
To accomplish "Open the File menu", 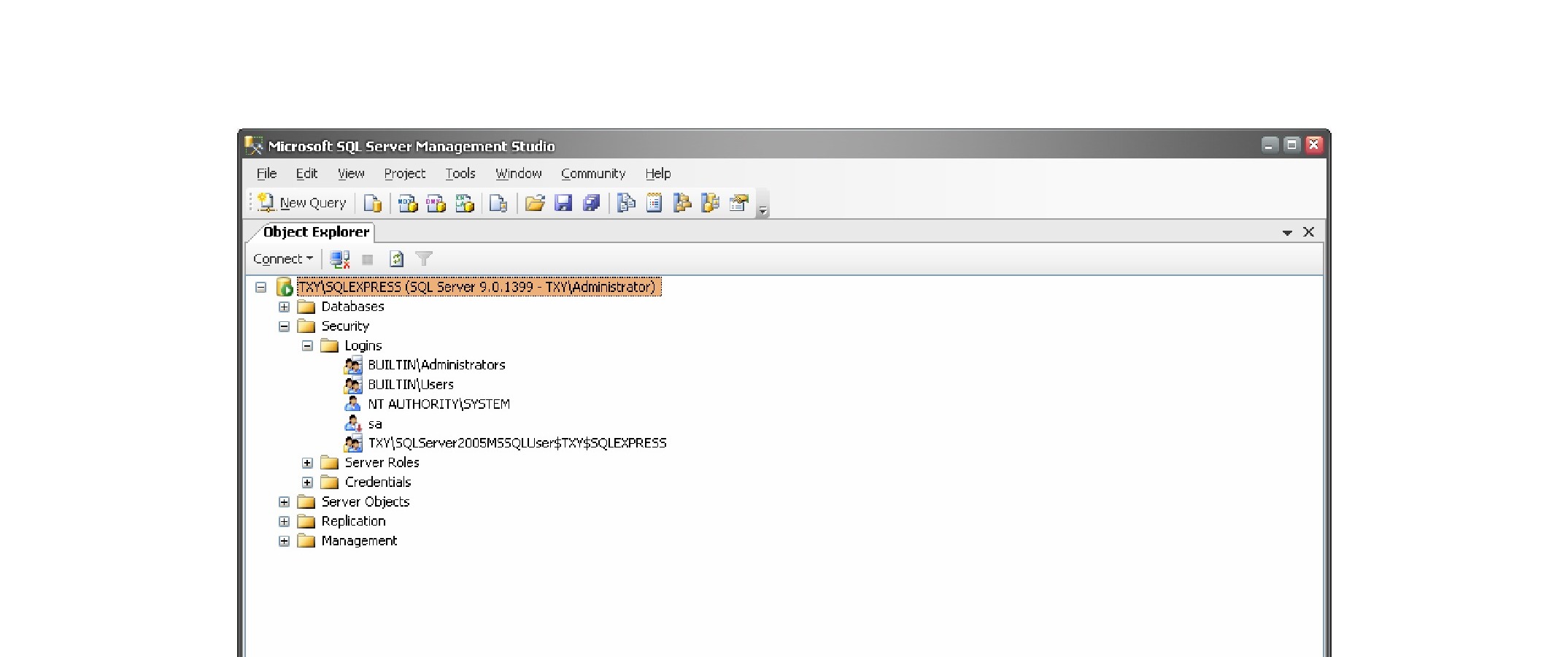I will (266, 174).
